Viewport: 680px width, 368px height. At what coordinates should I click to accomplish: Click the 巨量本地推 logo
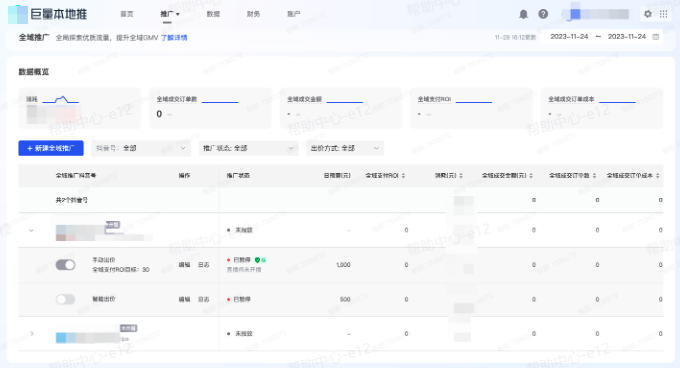[47, 14]
